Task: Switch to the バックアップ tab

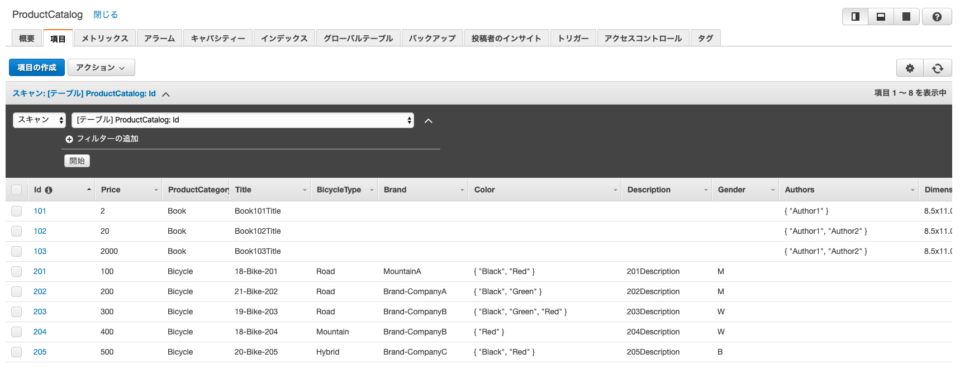Action: coord(432,38)
